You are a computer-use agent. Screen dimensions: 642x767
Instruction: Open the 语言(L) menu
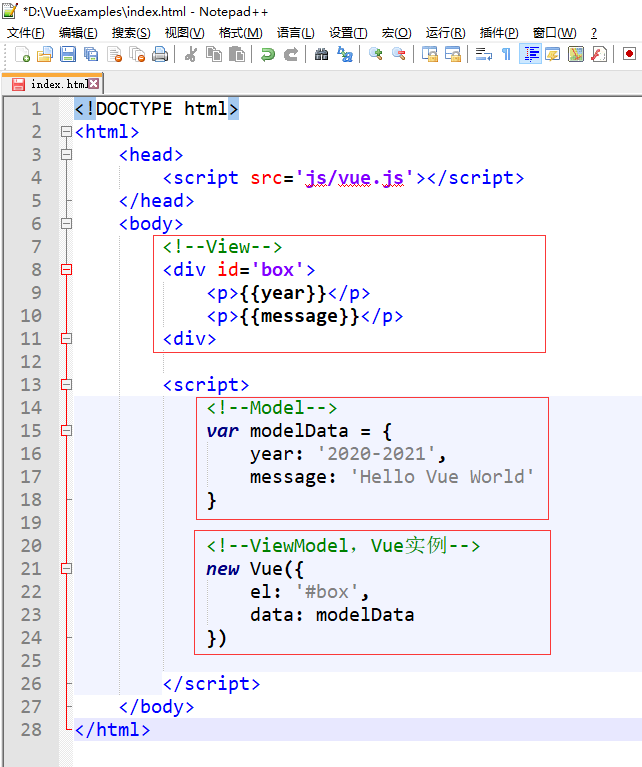[x=296, y=33]
